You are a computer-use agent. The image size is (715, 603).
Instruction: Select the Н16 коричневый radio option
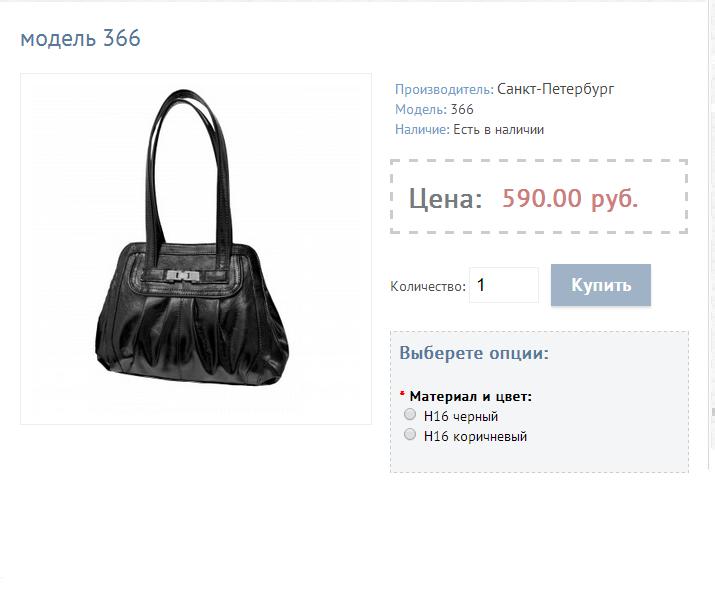coord(410,434)
